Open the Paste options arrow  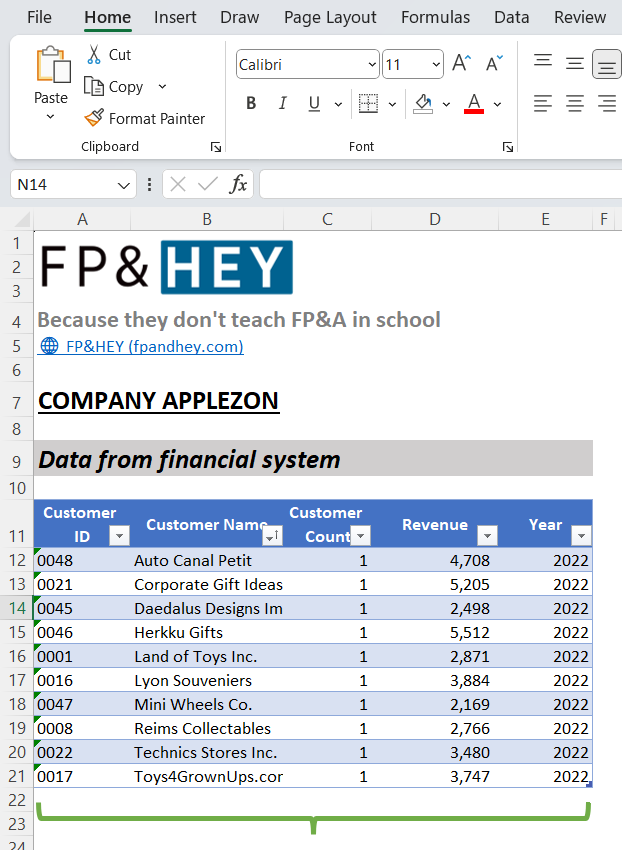50,117
